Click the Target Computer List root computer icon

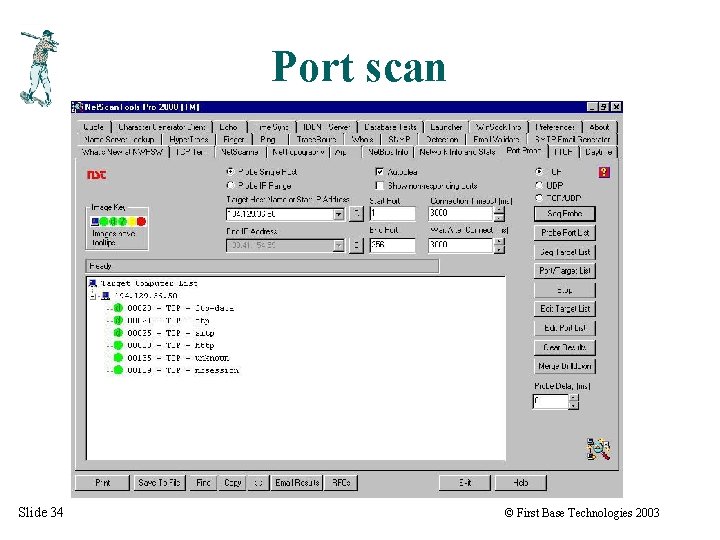click(x=93, y=283)
